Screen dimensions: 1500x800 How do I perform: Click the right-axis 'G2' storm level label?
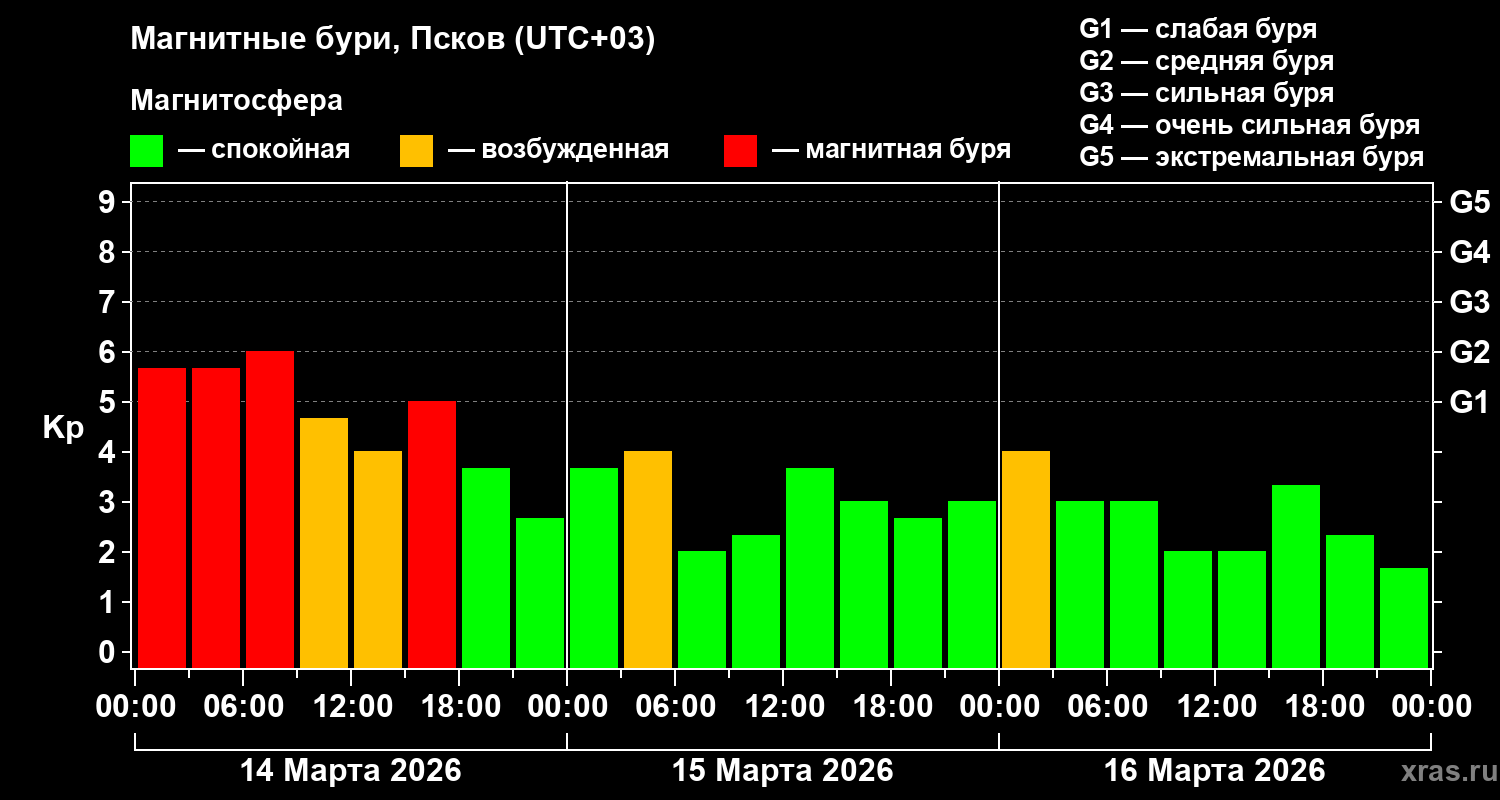tap(1469, 352)
